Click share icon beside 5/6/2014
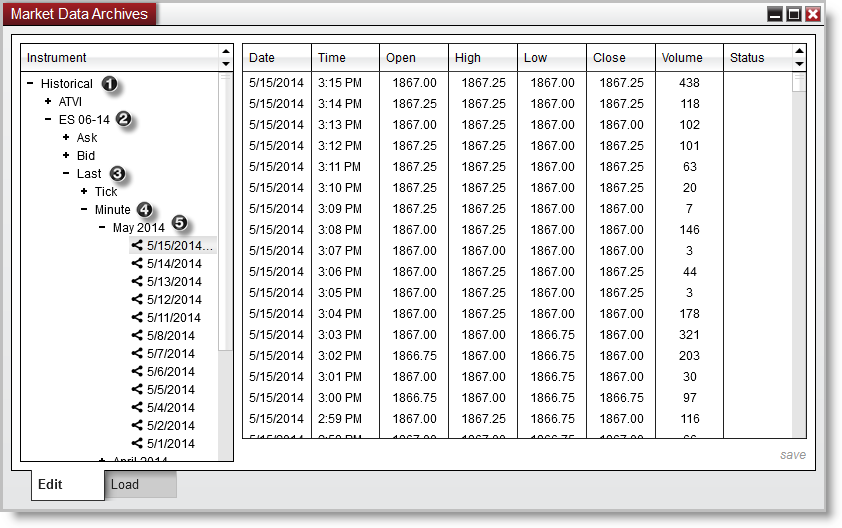842x528 pixels. click(137, 371)
